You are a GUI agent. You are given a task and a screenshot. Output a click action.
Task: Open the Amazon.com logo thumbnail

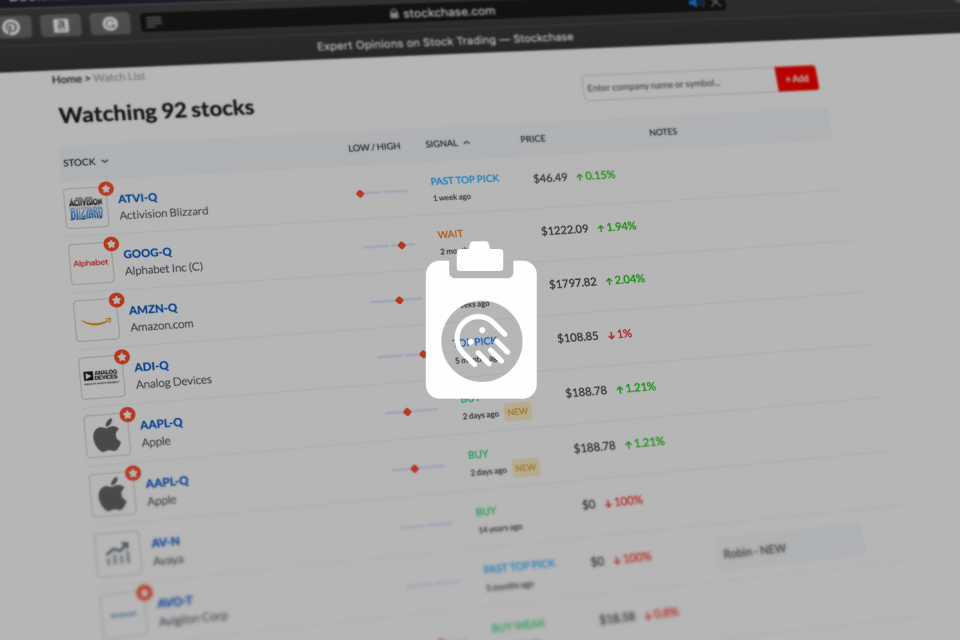coord(96,320)
